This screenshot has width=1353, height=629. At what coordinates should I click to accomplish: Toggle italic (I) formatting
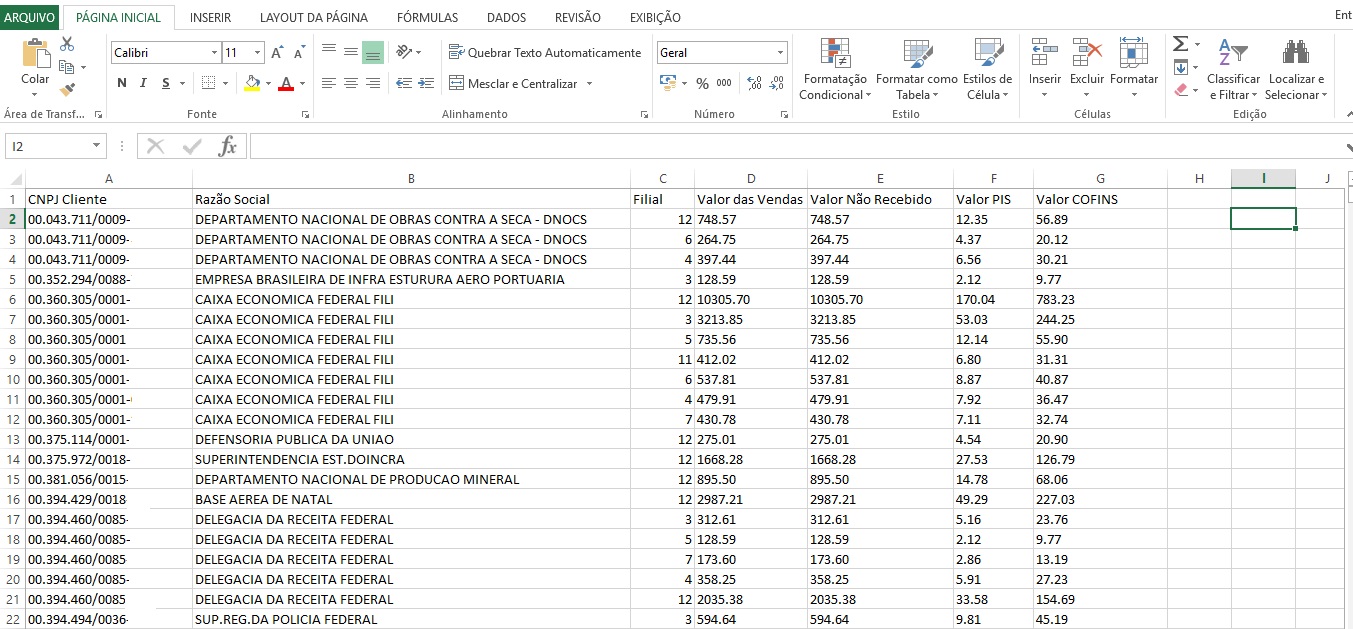[x=144, y=84]
